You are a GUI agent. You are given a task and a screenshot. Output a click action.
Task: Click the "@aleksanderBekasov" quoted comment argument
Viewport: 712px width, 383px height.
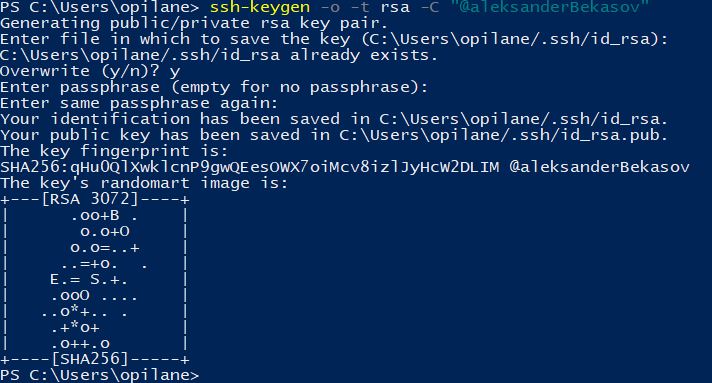coord(550,7)
